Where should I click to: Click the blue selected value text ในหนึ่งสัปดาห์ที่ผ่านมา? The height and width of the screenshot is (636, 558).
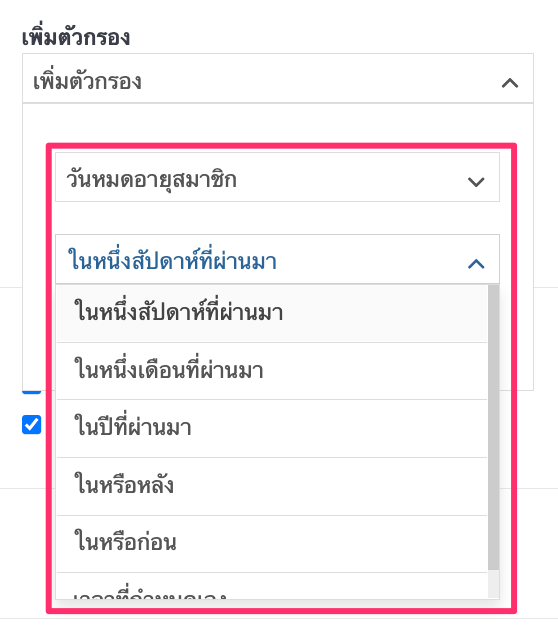(x=172, y=260)
